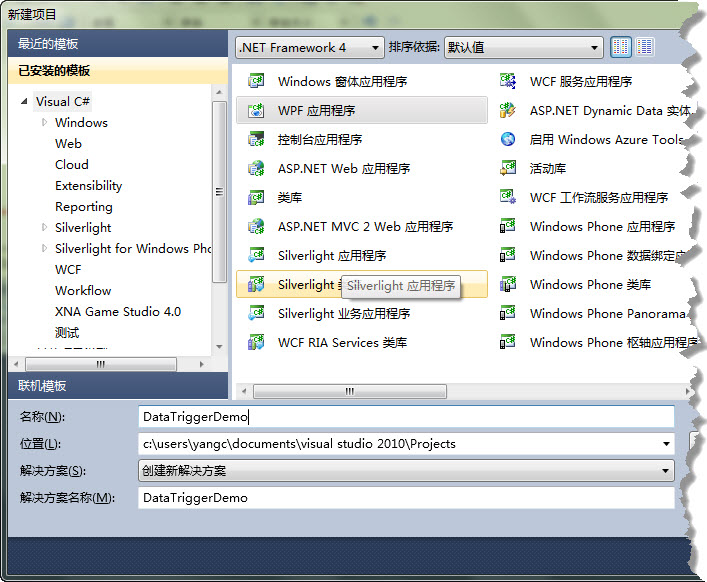Viewport: 707px width, 582px height.
Task: Expand the Windows tree node arrow
Action: [44, 122]
